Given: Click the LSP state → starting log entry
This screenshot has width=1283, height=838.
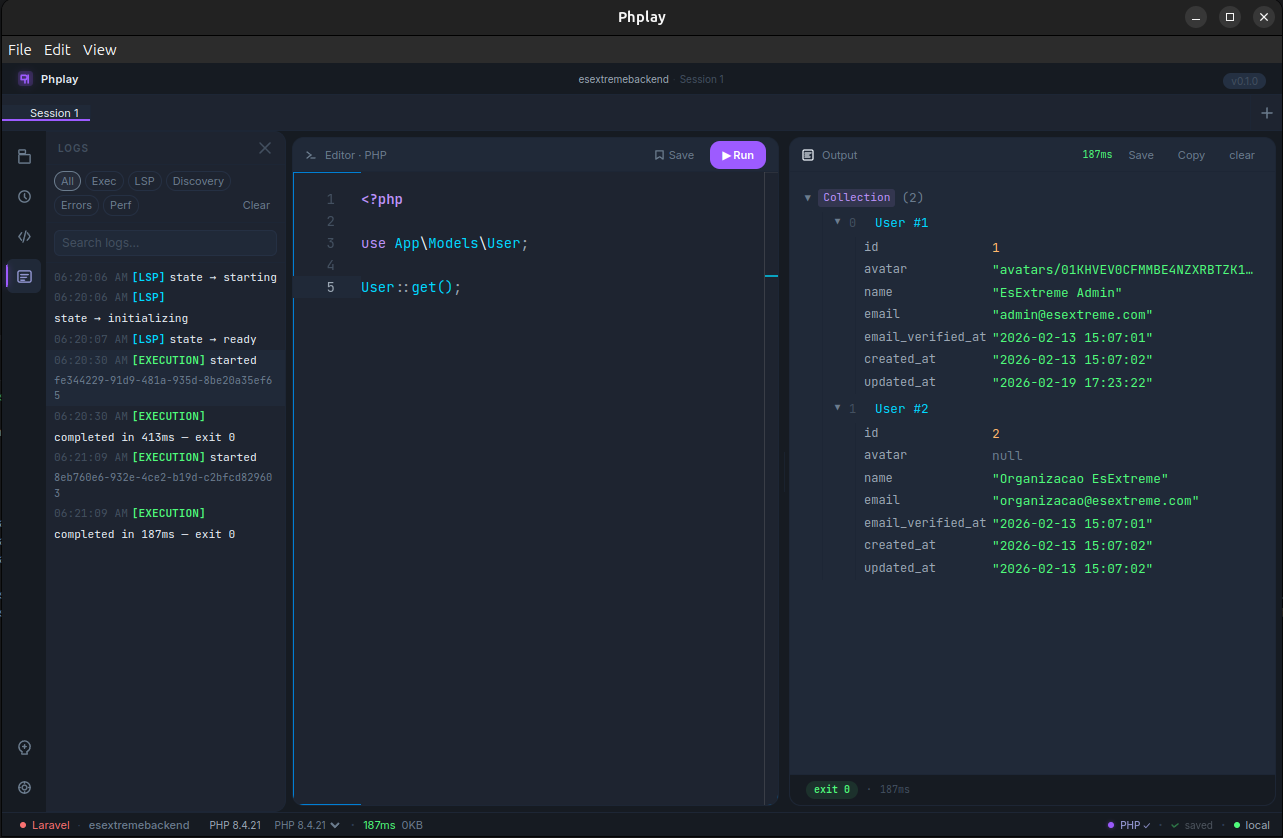Looking at the screenshot, I should (x=165, y=277).
